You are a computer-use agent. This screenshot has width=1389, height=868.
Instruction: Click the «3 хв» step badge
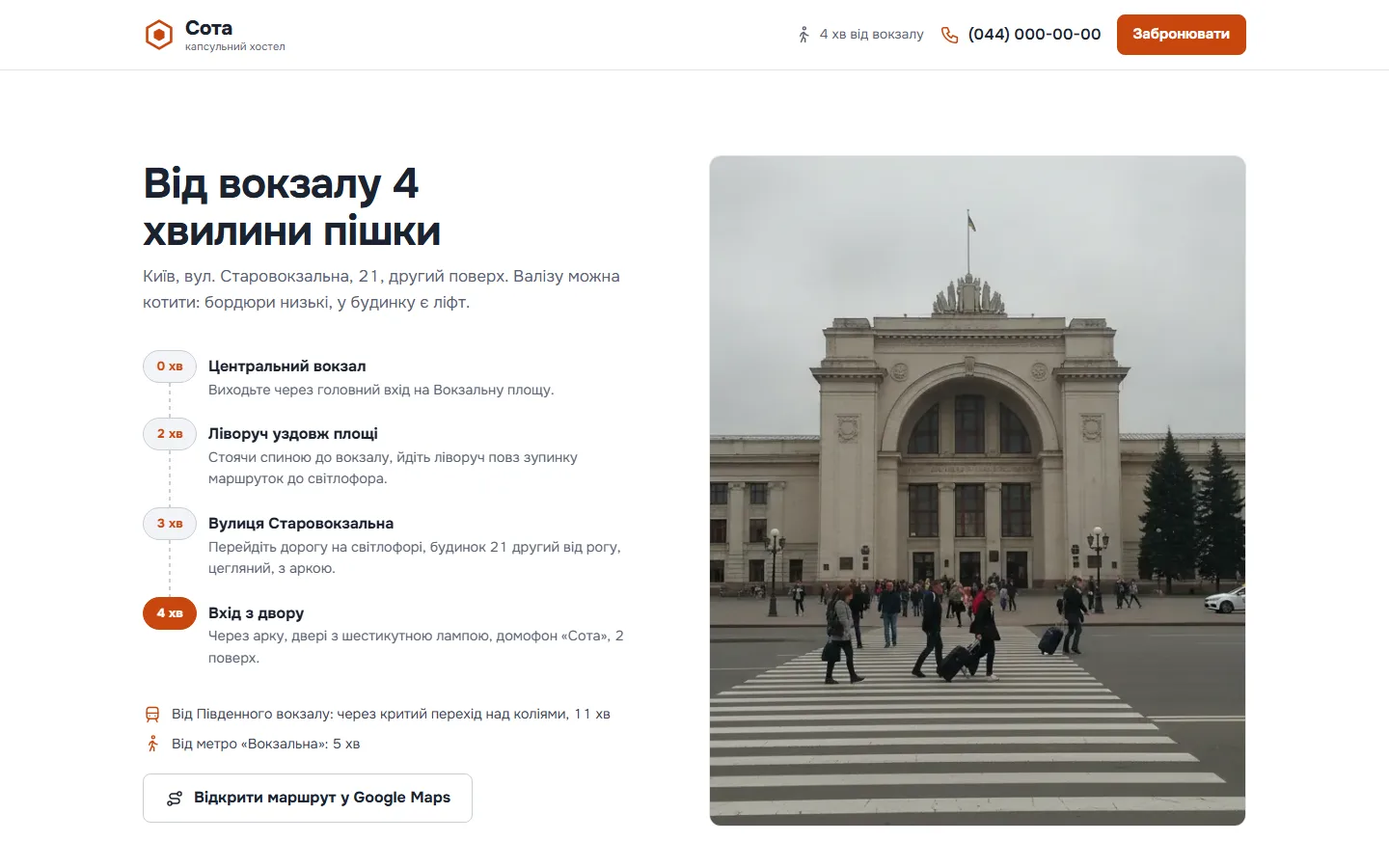coord(170,524)
